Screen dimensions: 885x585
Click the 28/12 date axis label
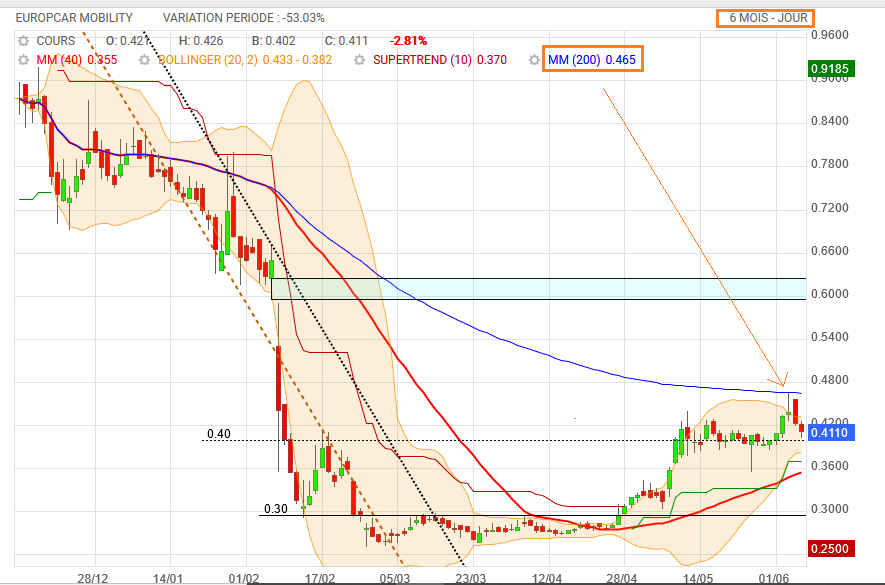point(93,579)
